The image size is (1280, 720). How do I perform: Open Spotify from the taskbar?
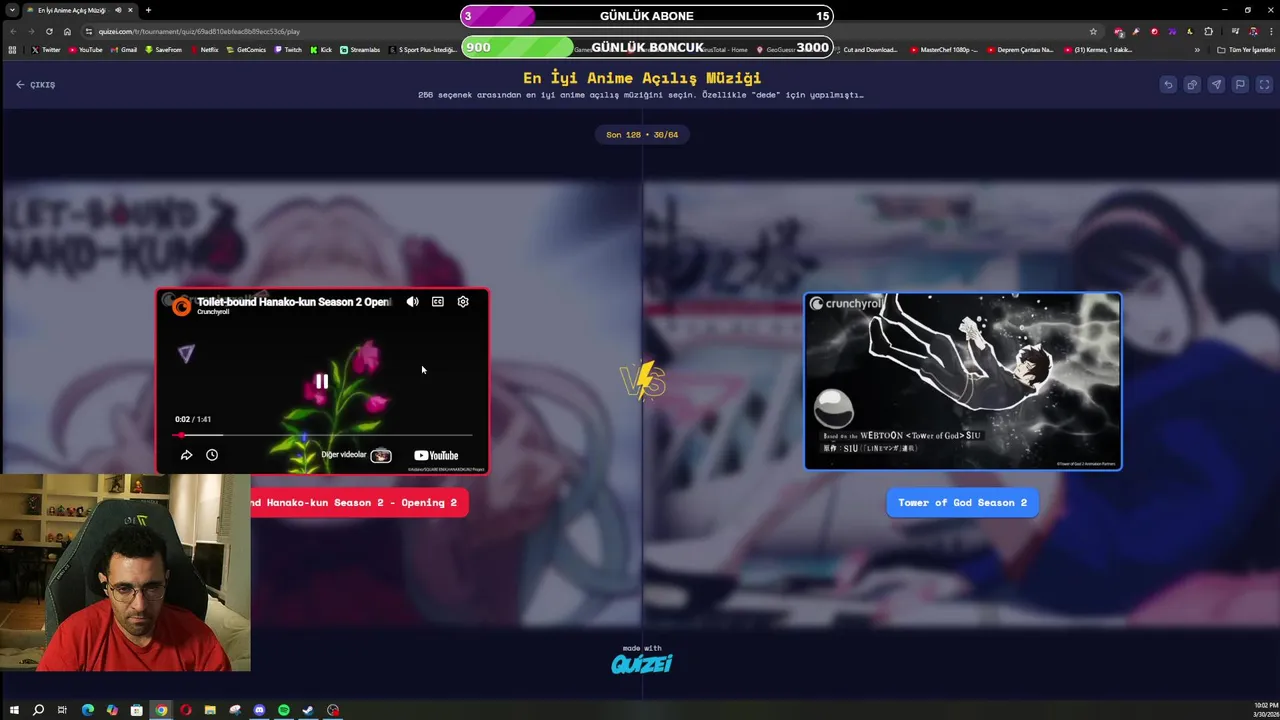pyautogui.click(x=284, y=710)
